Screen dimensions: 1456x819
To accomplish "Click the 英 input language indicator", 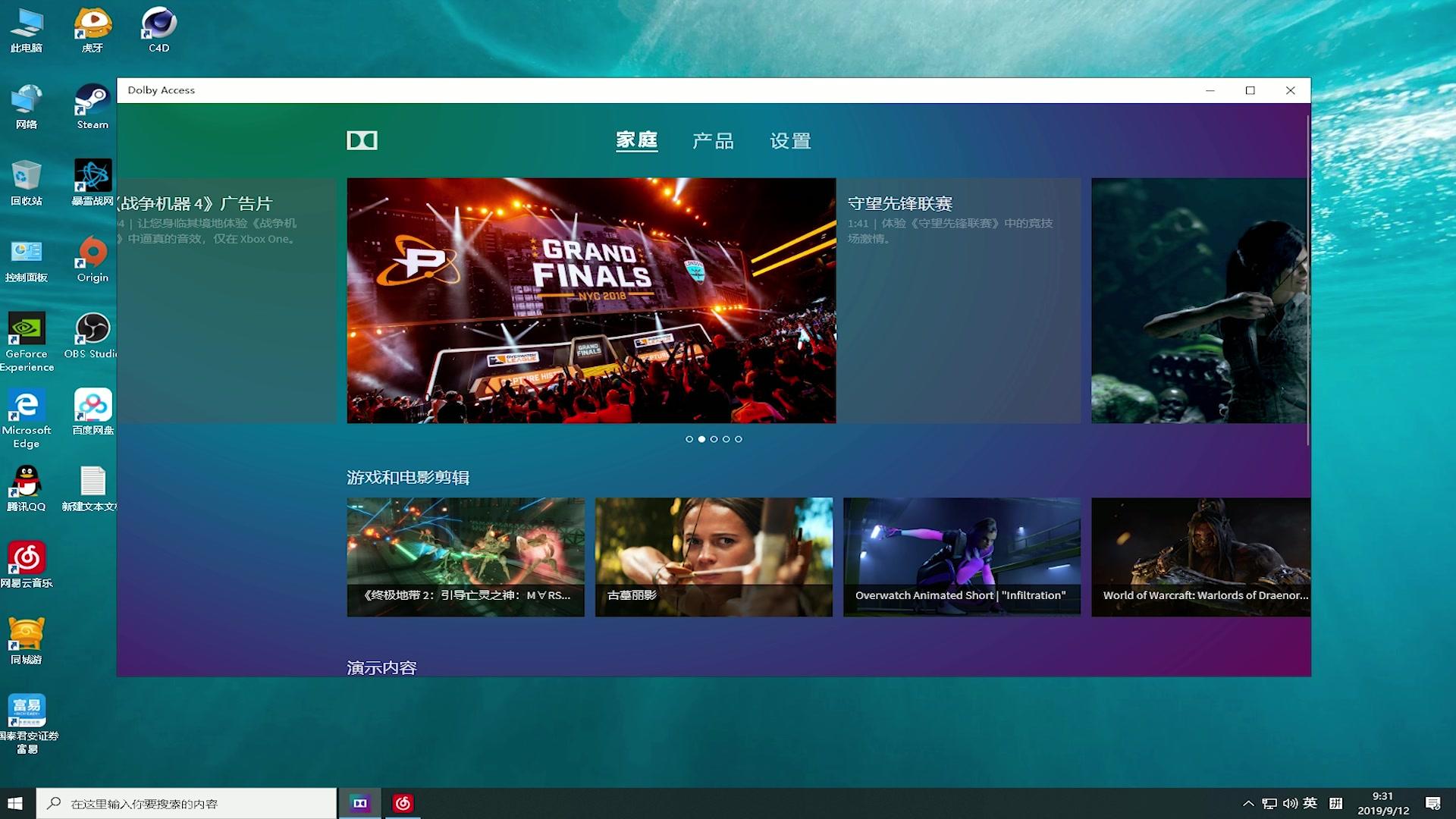I will click(1310, 803).
